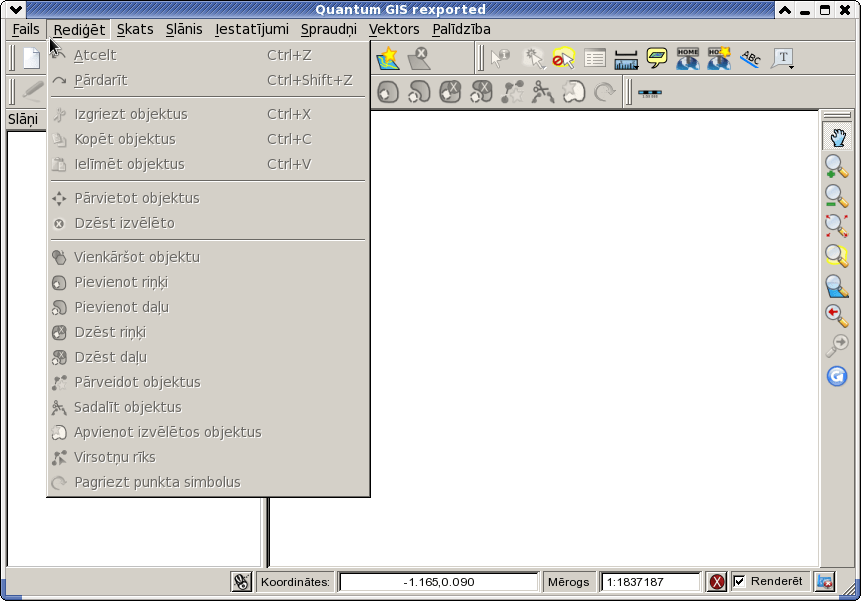Click the new vector layer star icon

(x=388, y=58)
